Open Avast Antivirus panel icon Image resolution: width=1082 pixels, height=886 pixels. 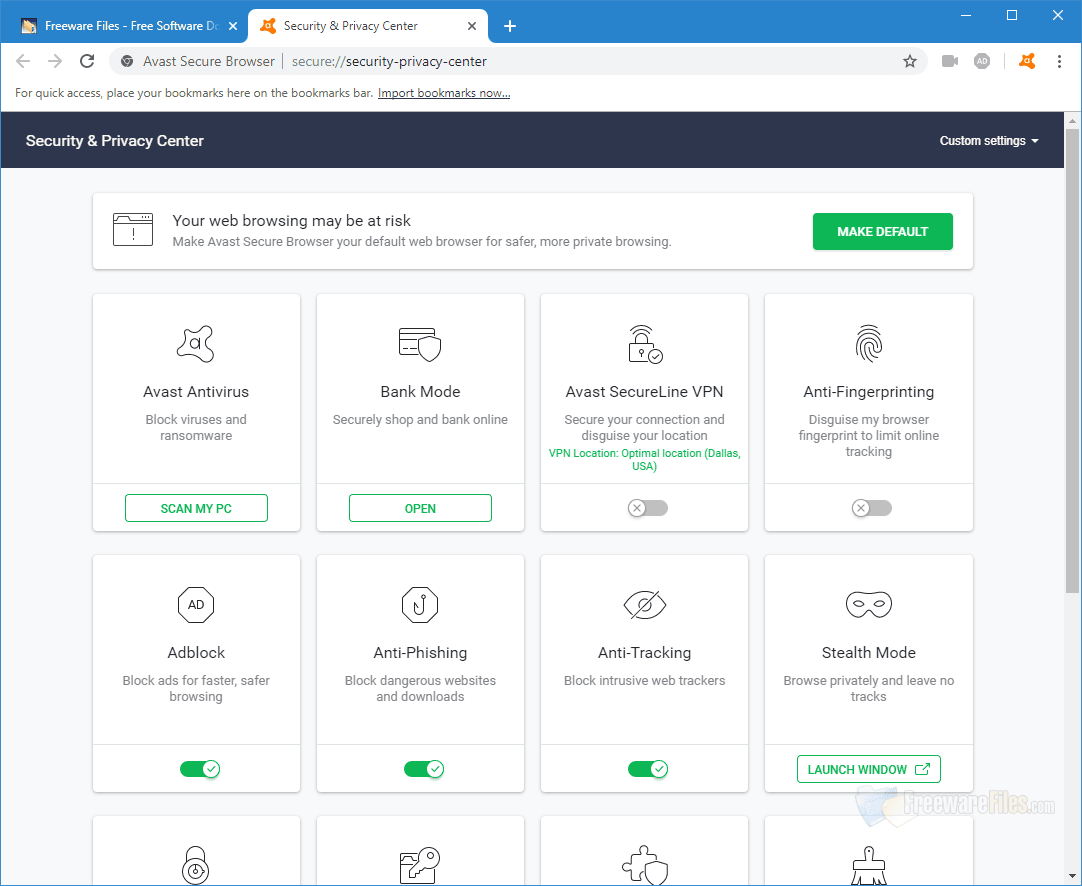[196, 344]
